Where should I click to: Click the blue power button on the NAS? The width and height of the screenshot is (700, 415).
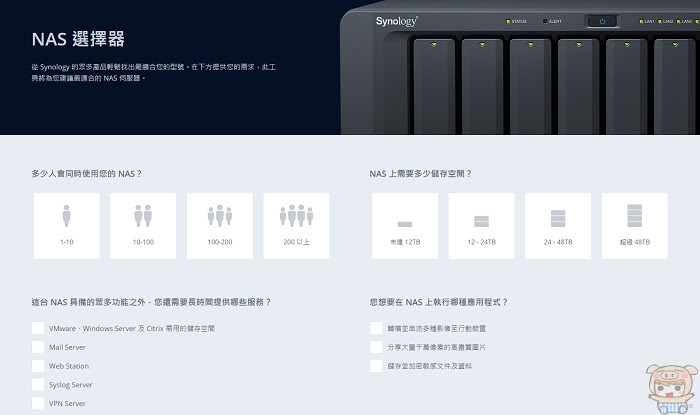pos(602,21)
